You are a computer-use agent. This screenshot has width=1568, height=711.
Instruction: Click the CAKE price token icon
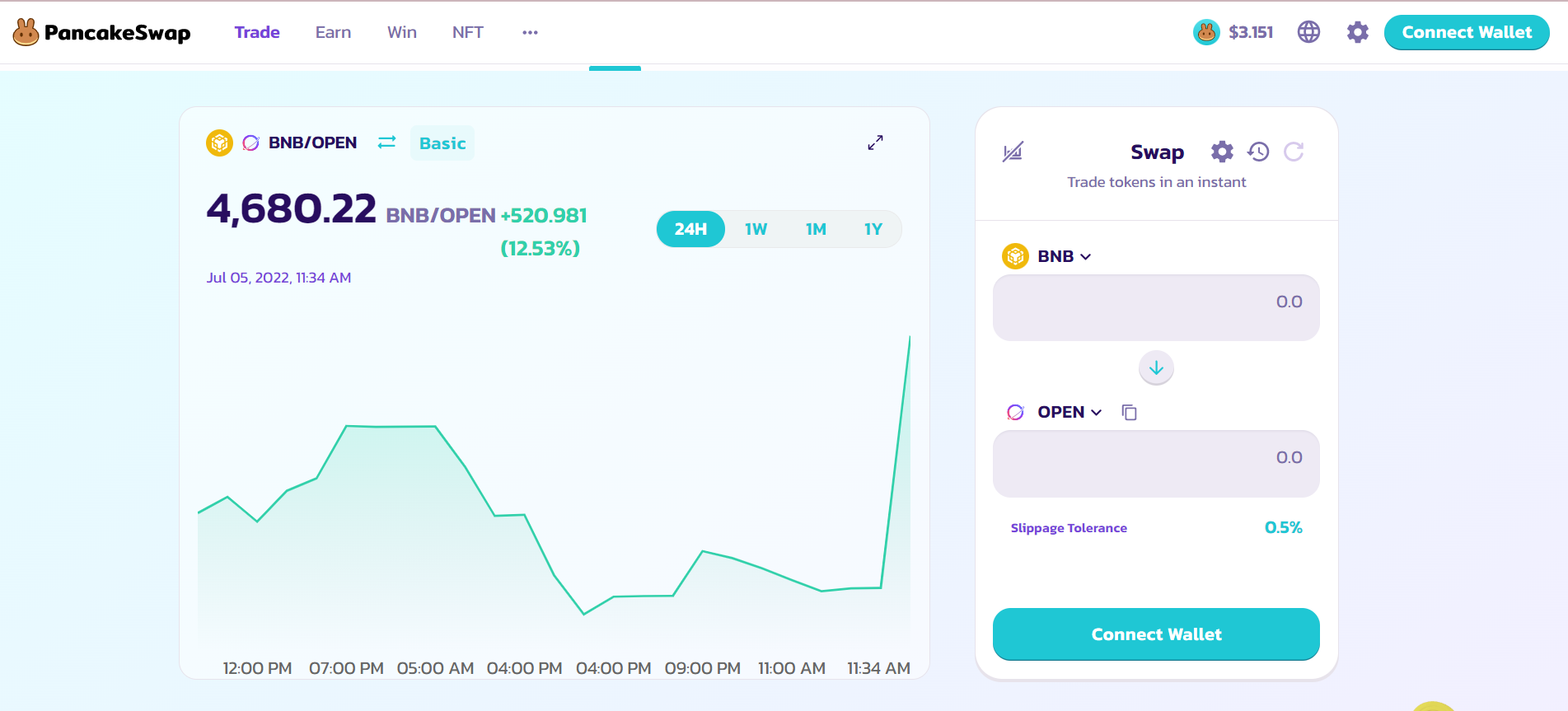(1206, 32)
